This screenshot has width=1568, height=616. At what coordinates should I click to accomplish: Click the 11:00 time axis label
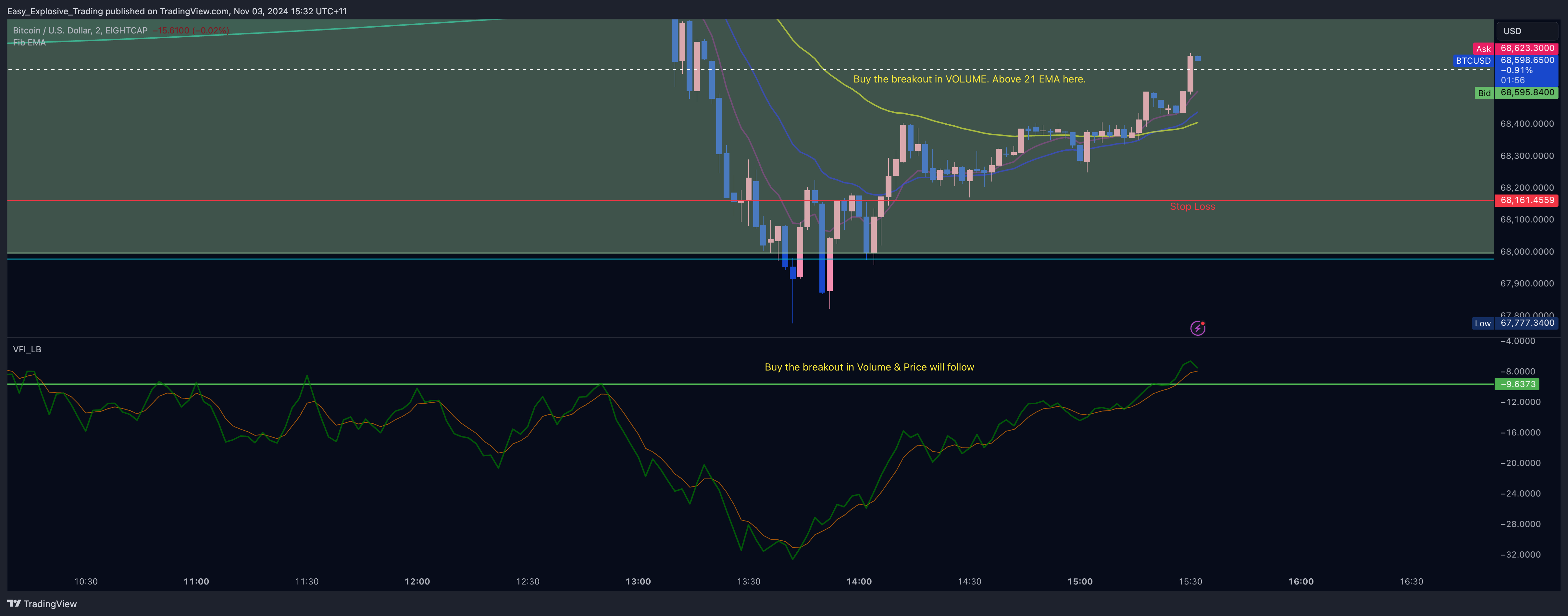[x=196, y=581]
